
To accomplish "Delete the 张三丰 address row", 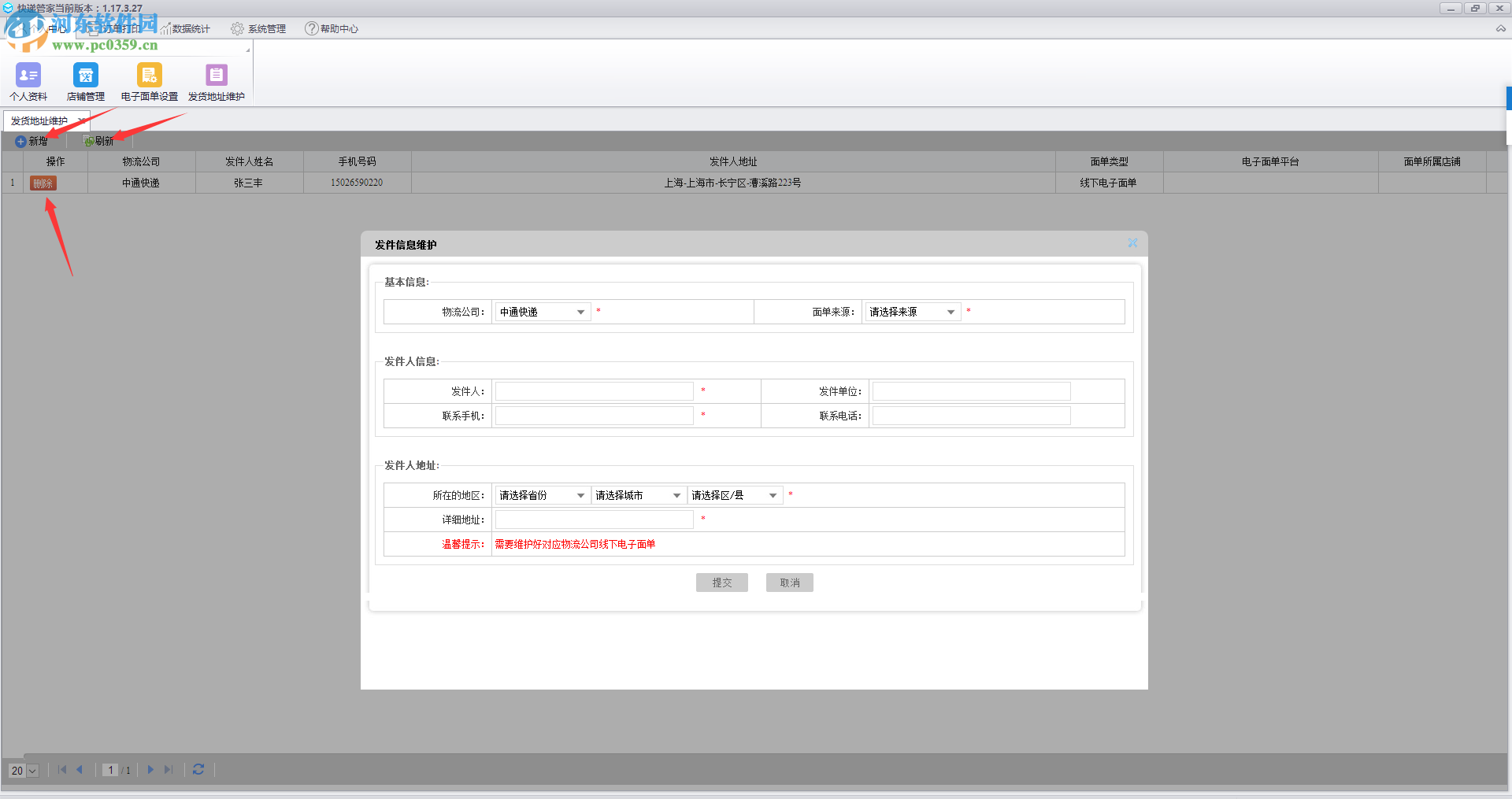I will (43, 183).
